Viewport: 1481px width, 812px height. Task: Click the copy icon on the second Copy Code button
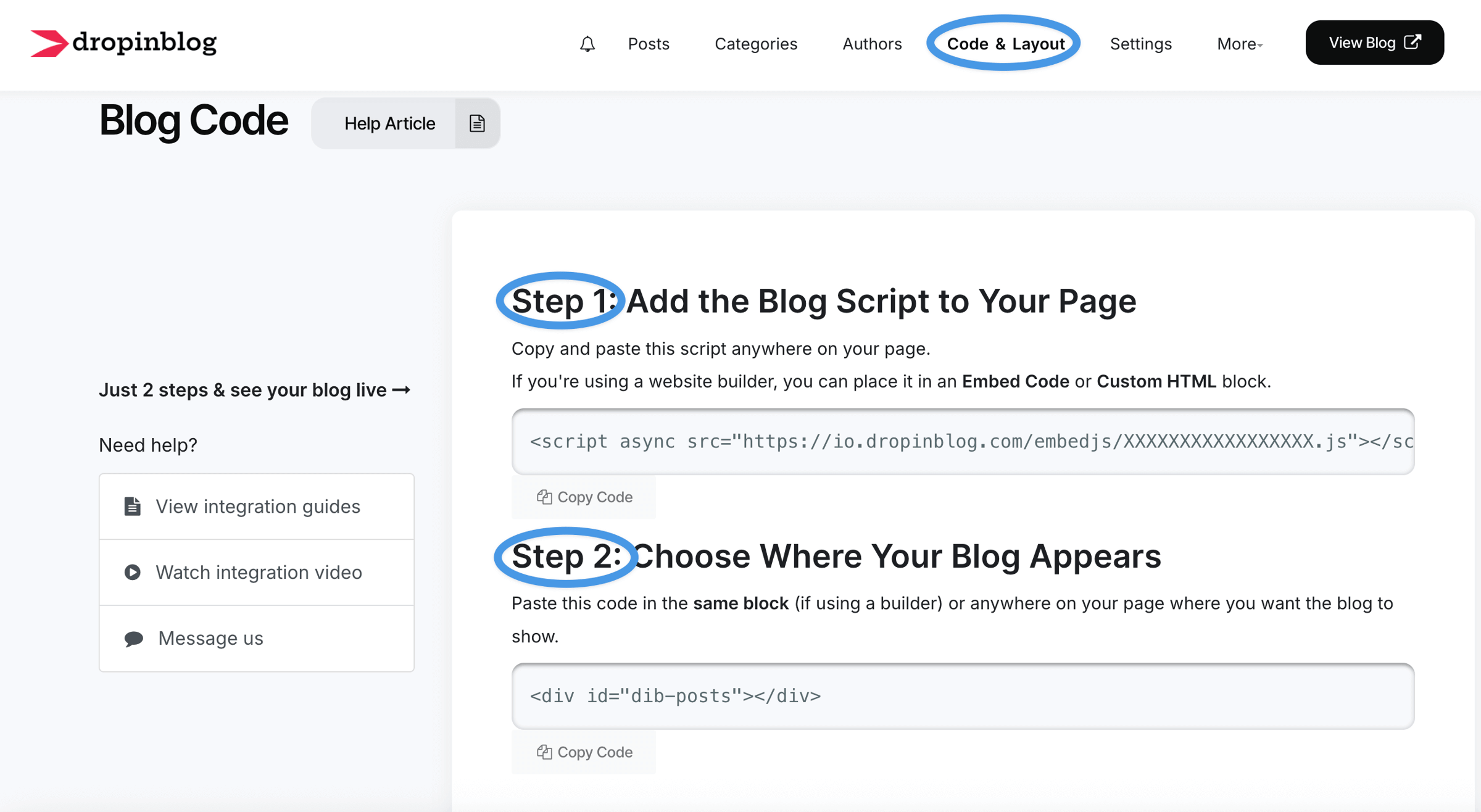click(x=544, y=752)
